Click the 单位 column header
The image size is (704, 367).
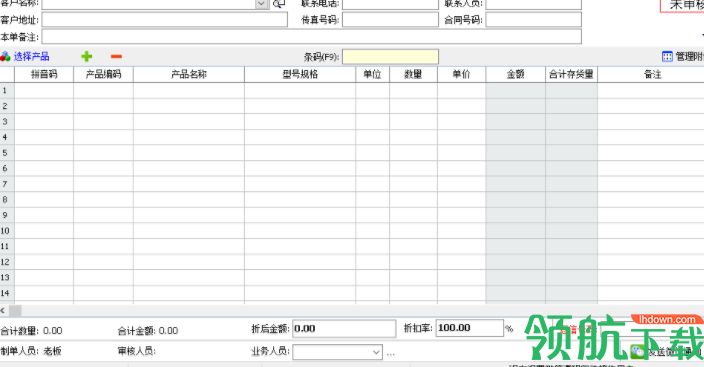coord(372,74)
